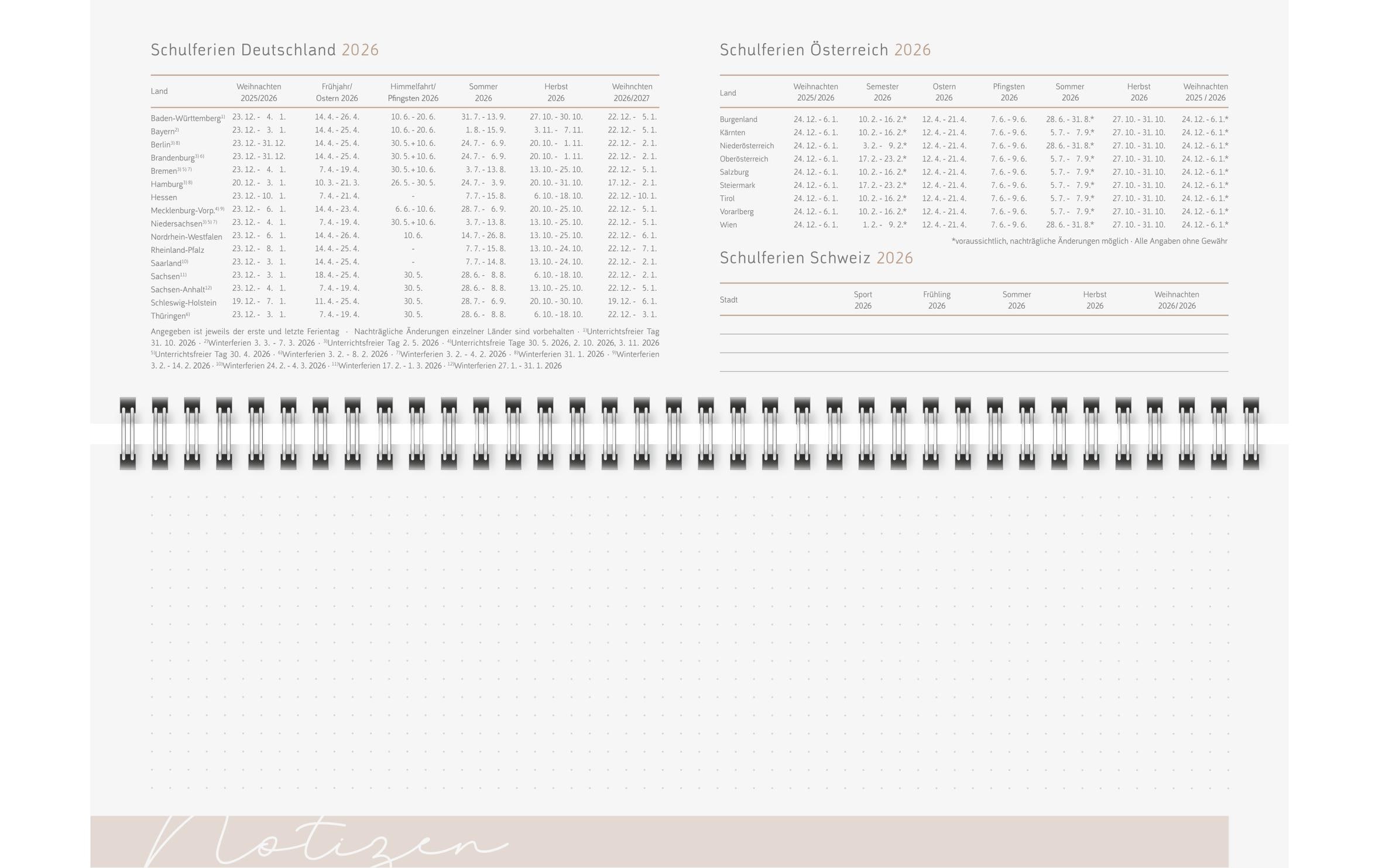Click the Stadt column header in Schweiz table
Image resolution: width=1379 pixels, height=868 pixels.
click(x=729, y=300)
